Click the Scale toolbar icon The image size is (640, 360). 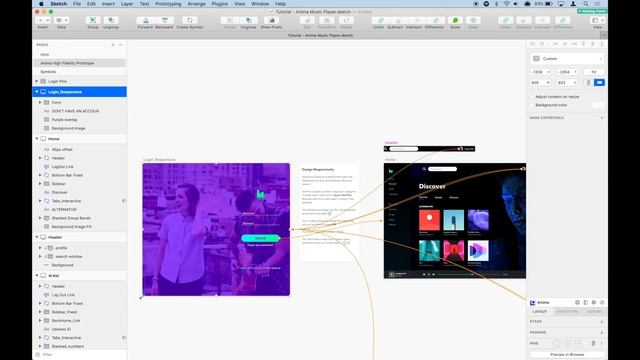click(x=455, y=20)
